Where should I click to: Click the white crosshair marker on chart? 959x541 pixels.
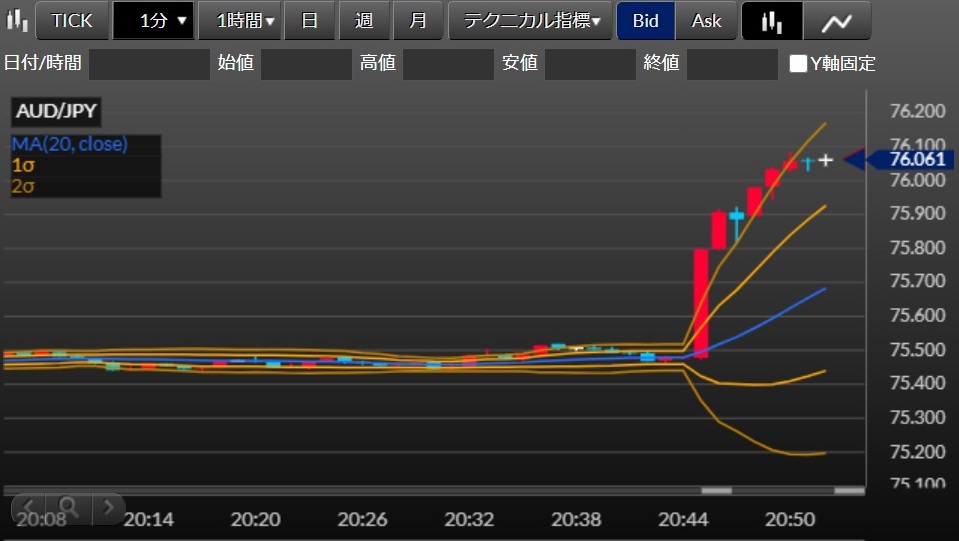[x=826, y=160]
